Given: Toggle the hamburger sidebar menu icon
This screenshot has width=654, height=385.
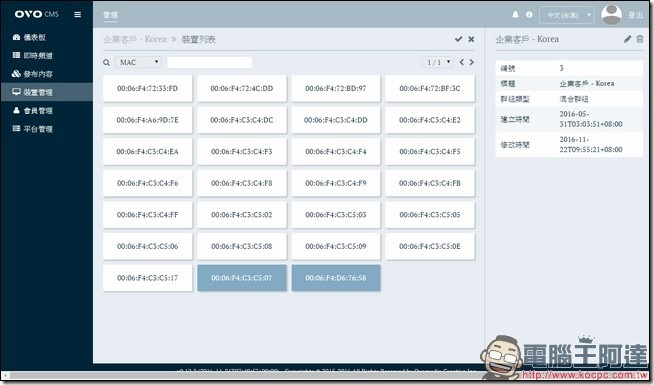Looking at the screenshot, I should point(77,15).
